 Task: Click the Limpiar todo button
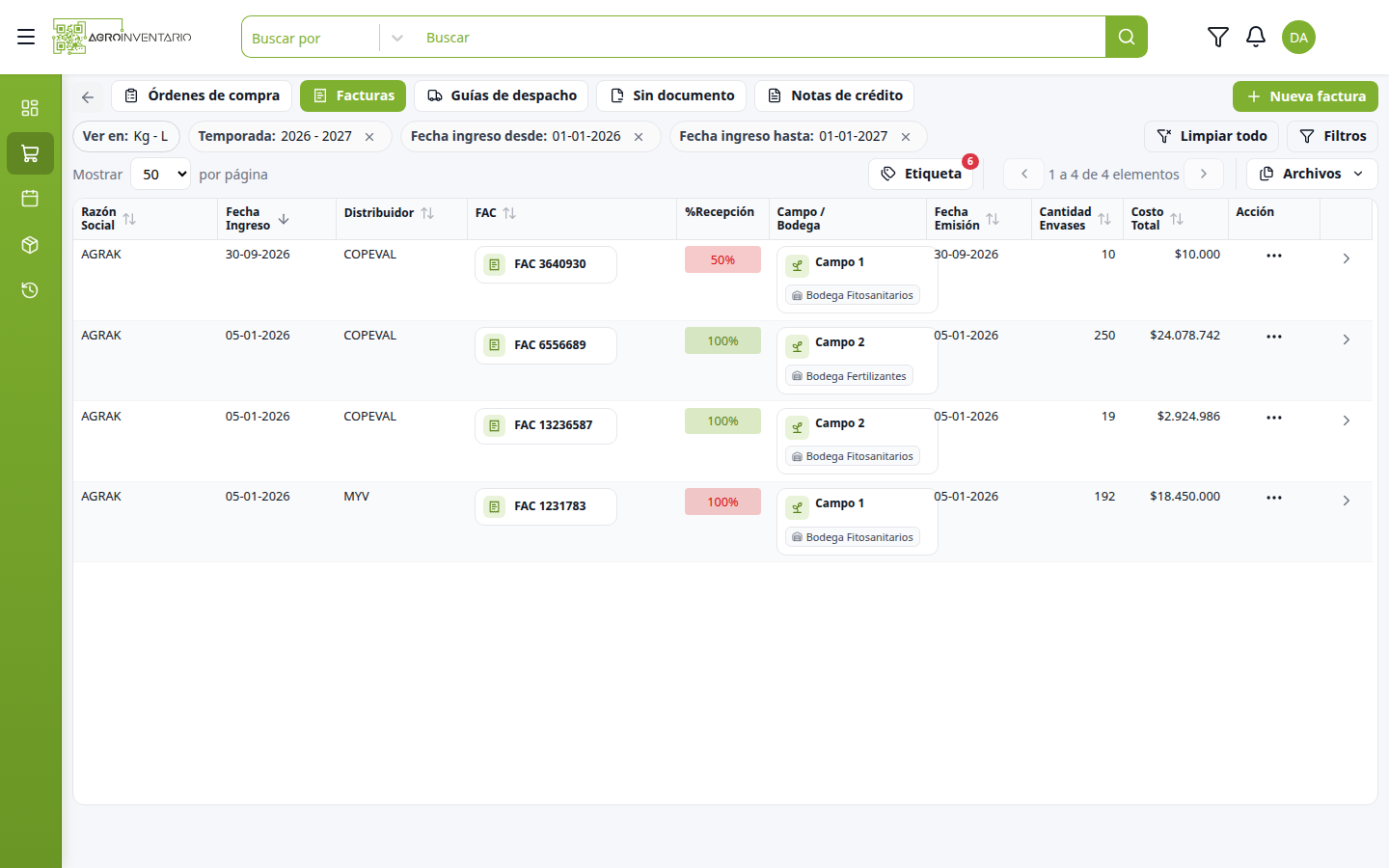[x=1212, y=136]
